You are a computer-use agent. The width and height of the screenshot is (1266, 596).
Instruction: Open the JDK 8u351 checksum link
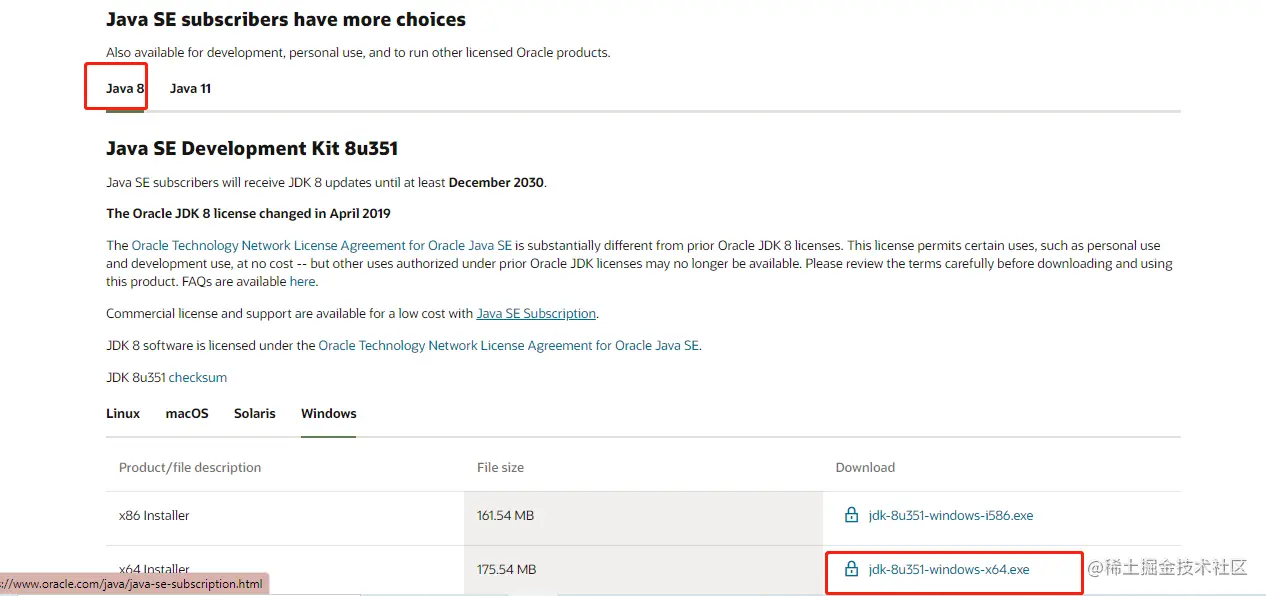coord(198,378)
